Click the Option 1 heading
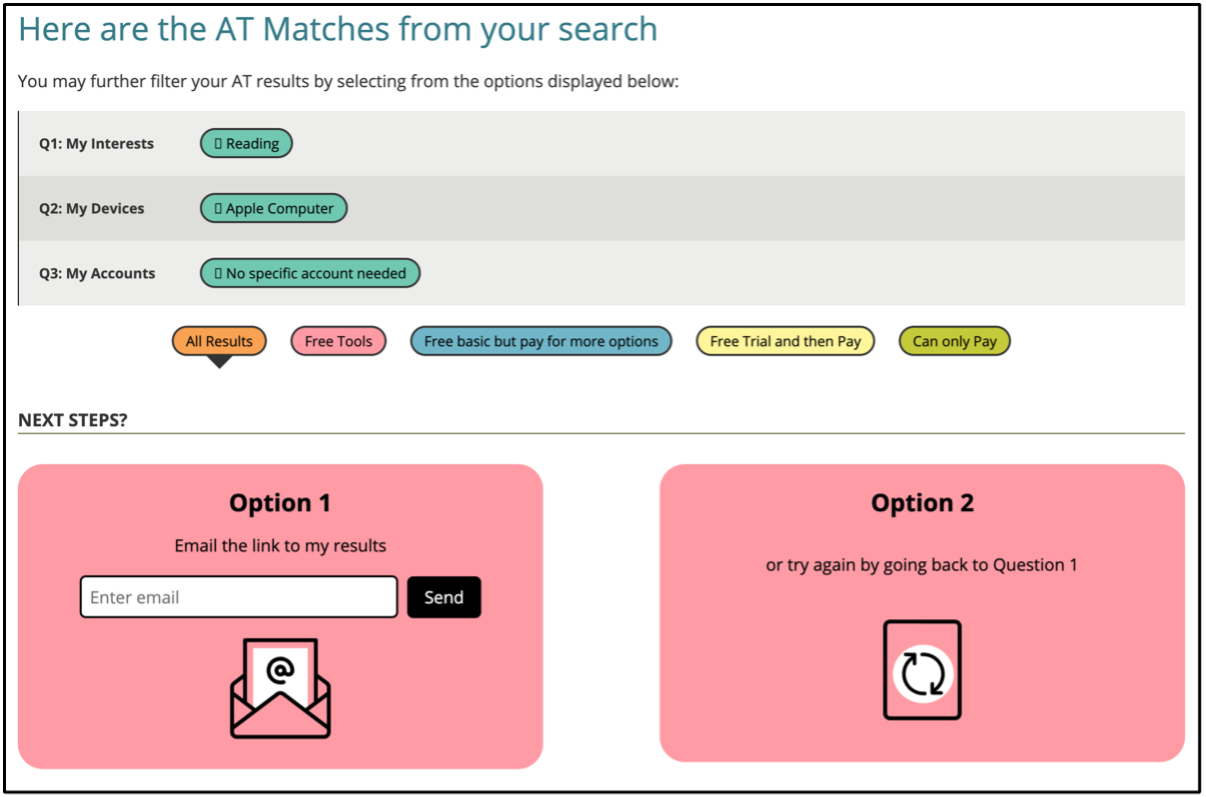This screenshot has height=797, width=1206. tap(280, 503)
